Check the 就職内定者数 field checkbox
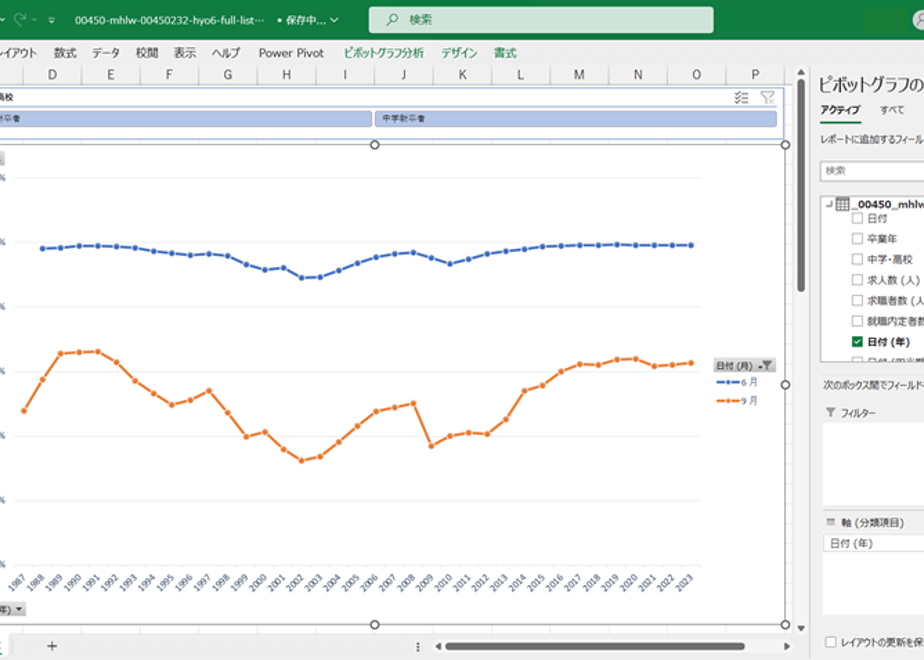The width and height of the screenshot is (924, 660). (857, 321)
